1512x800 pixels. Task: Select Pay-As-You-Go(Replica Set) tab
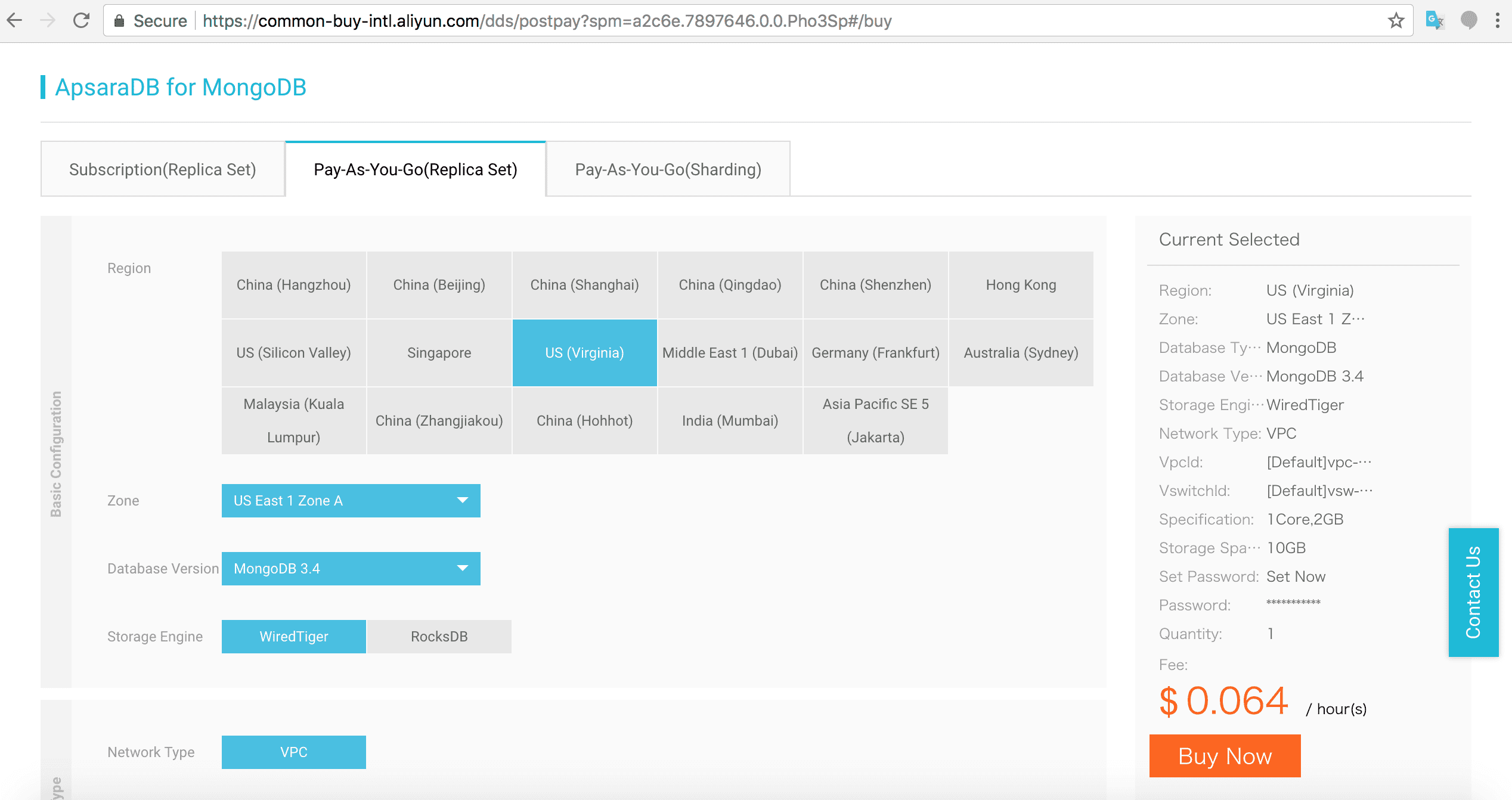tap(416, 169)
